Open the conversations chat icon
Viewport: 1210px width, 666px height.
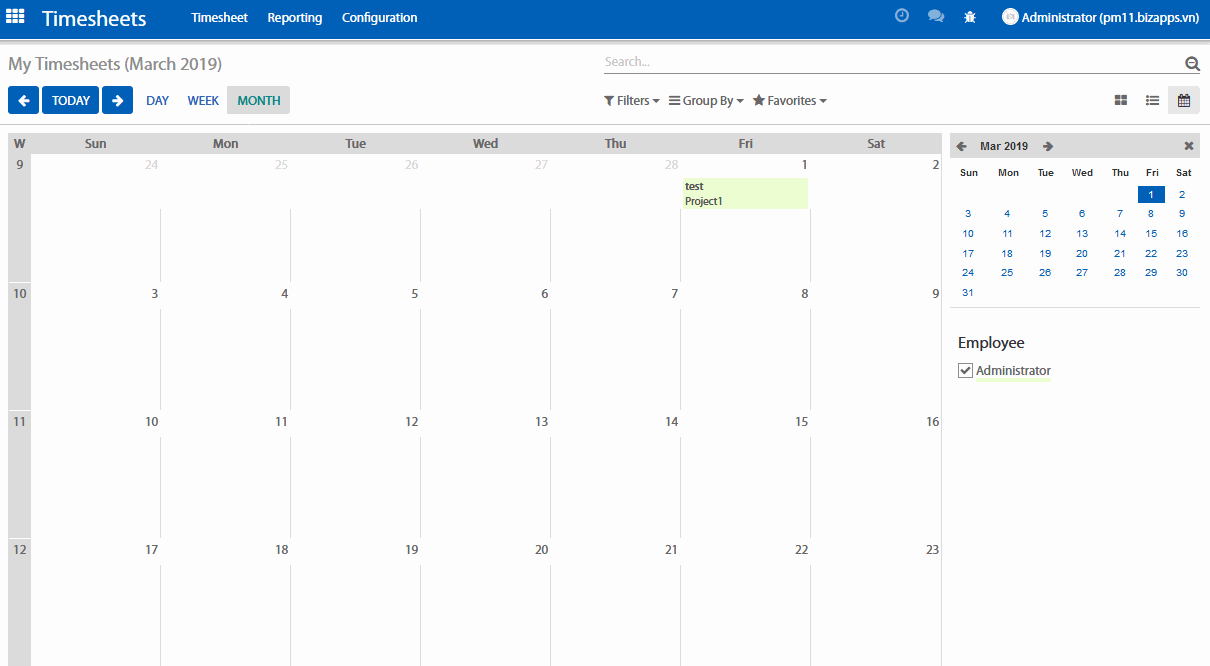935,17
